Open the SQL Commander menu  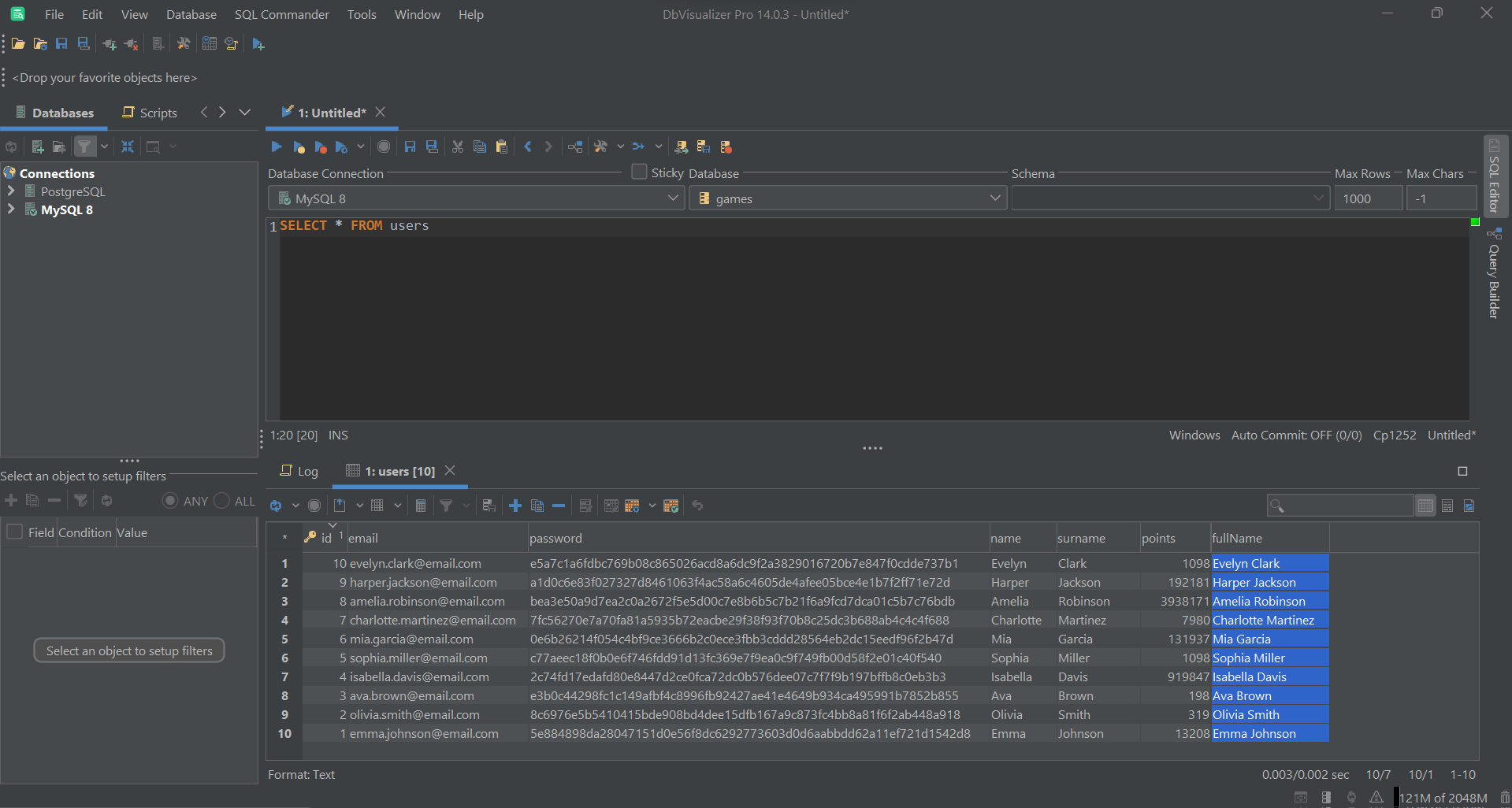pos(280,14)
